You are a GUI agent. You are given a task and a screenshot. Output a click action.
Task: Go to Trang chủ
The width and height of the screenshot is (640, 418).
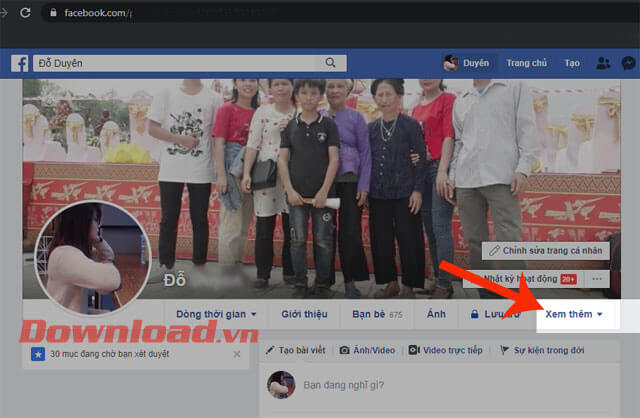(x=527, y=63)
